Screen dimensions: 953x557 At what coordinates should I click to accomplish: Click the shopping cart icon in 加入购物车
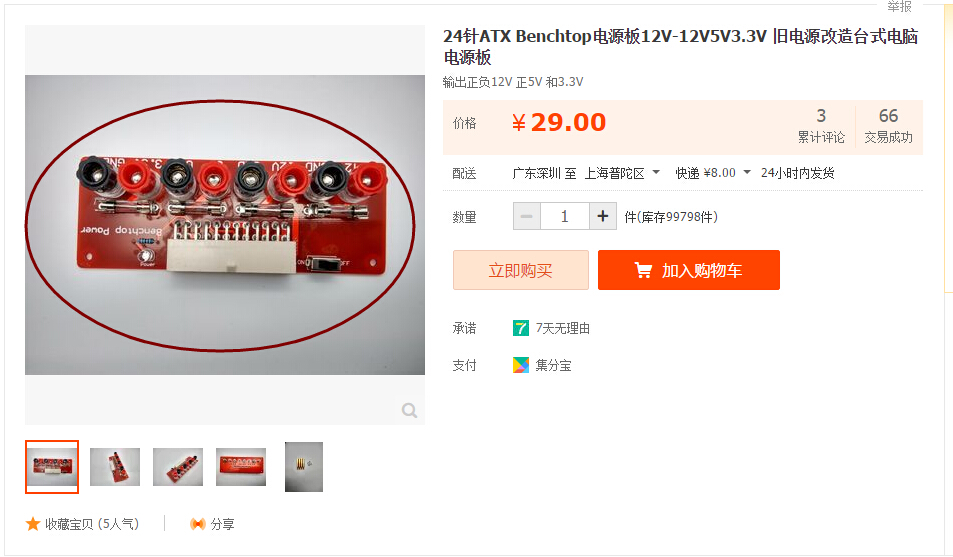[x=643, y=270]
